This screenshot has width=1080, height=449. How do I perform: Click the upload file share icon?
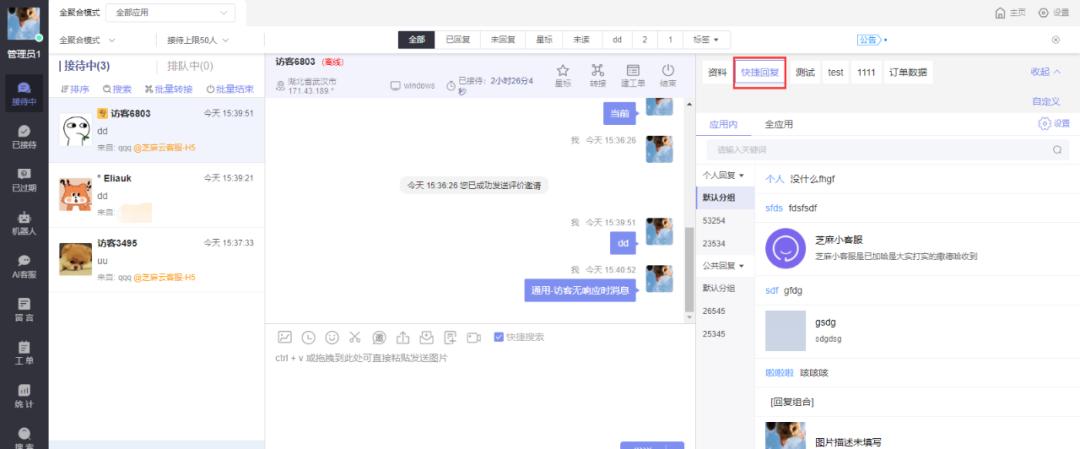pos(403,337)
